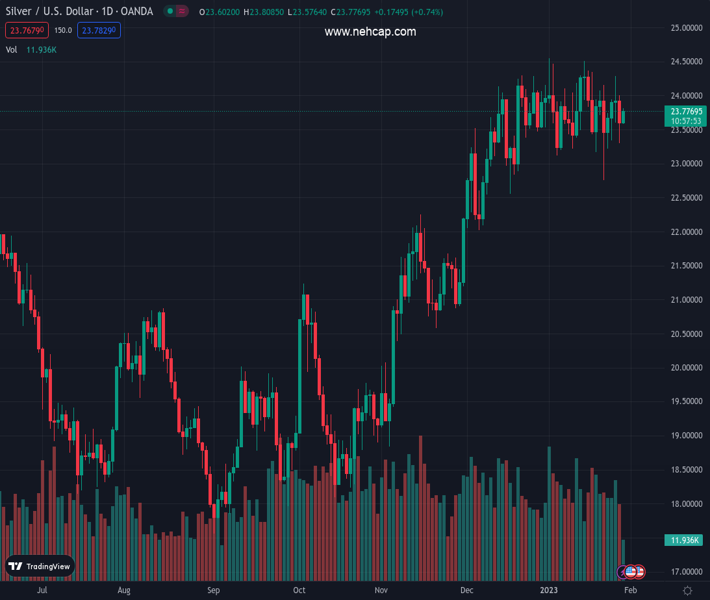The width and height of the screenshot is (710, 600).
Task: Click the current price label 23.77695
Action: [687, 111]
